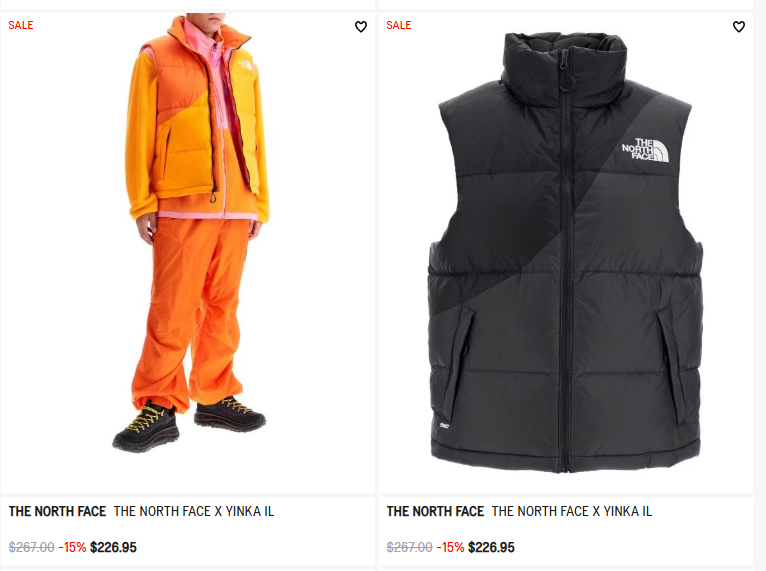This screenshot has height=571, width=766.
Task: Click the $226.95 sale price under black vest
Action: coord(491,547)
